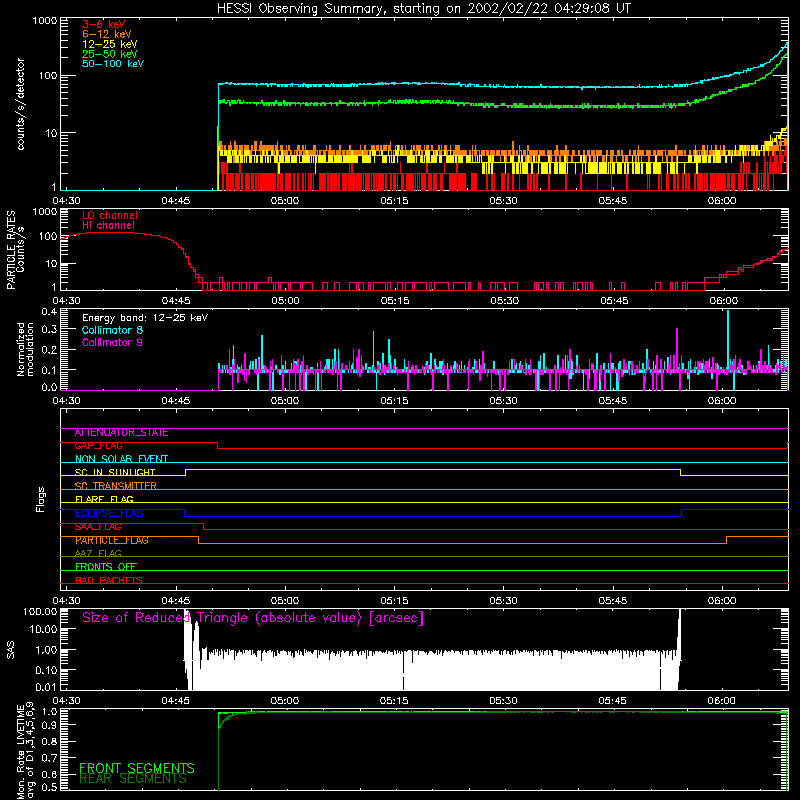Click the Size of Reduced Triangle caption
The height and width of the screenshot is (800, 800).
(253, 618)
